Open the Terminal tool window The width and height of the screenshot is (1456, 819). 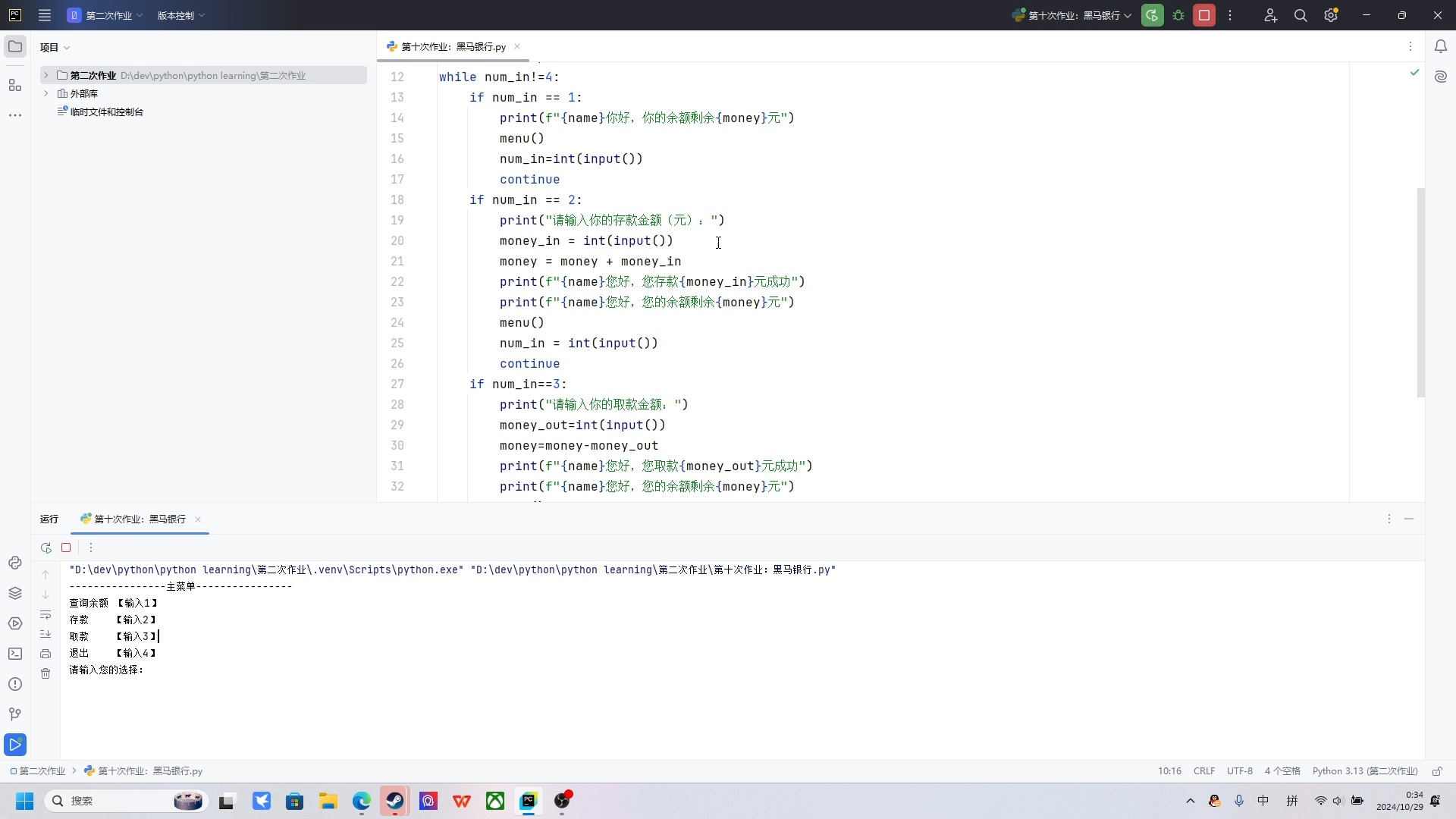pyautogui.click(x=15, y=654)
